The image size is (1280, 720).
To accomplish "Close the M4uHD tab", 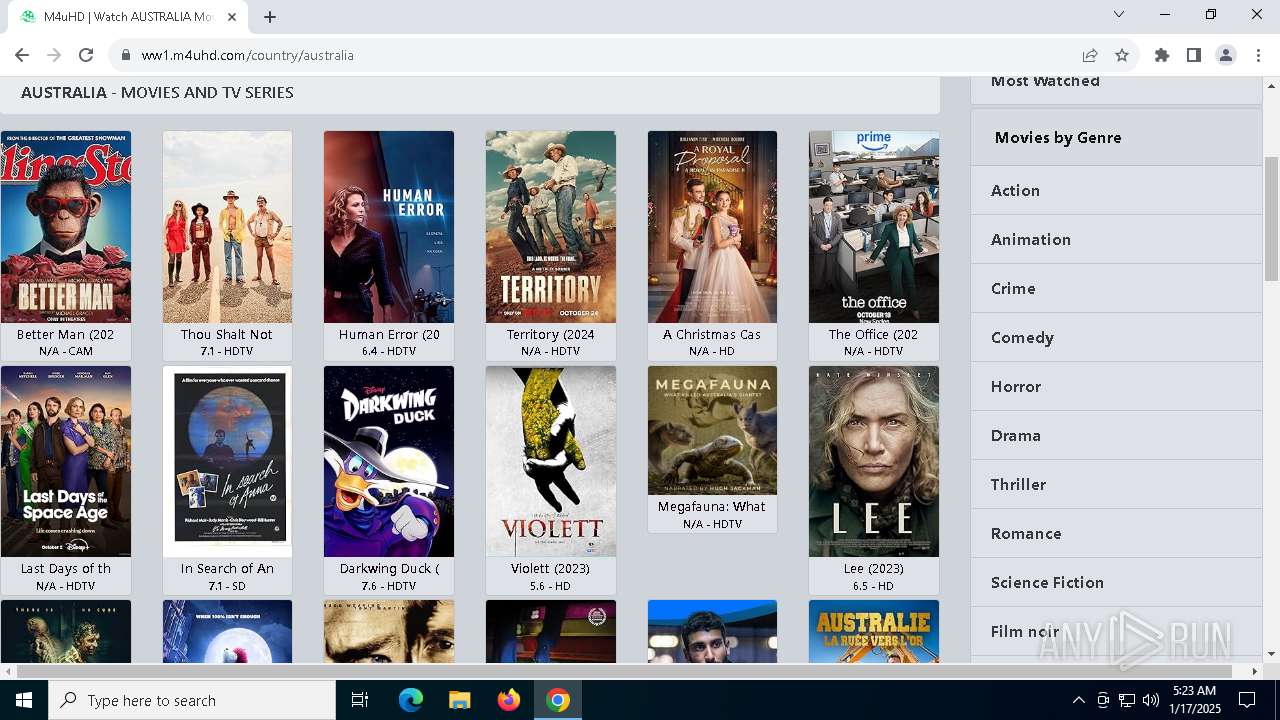I will pos(233,17).
